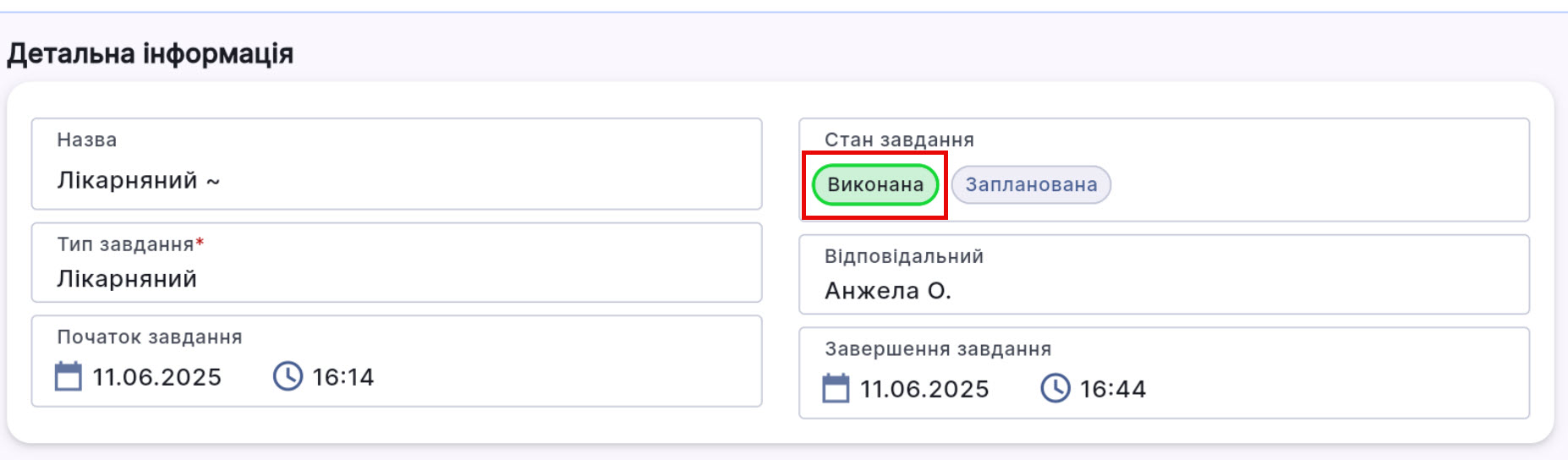Viewport: 1568px width, 460px height.
Task: Click the Стан завдання label
Action: pyautogui.click(x=899, y=140)
